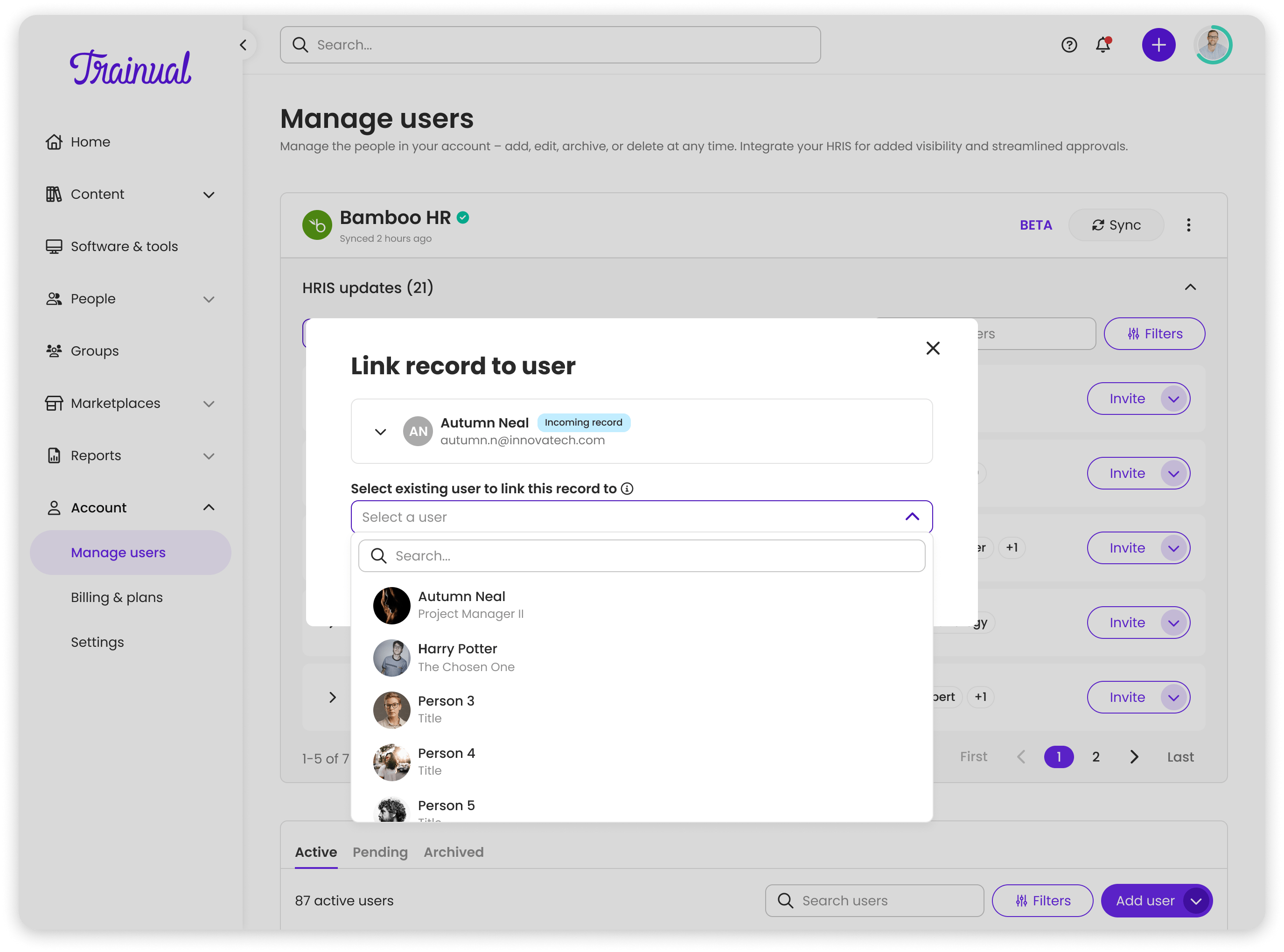1284x952 pixels.
Task: Open Groups in the sidebar
Action: (x=82, y=351)
